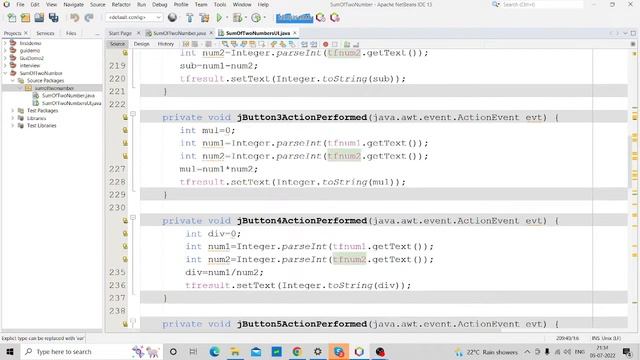Expand the Test Libraries node

click(13, 126)
